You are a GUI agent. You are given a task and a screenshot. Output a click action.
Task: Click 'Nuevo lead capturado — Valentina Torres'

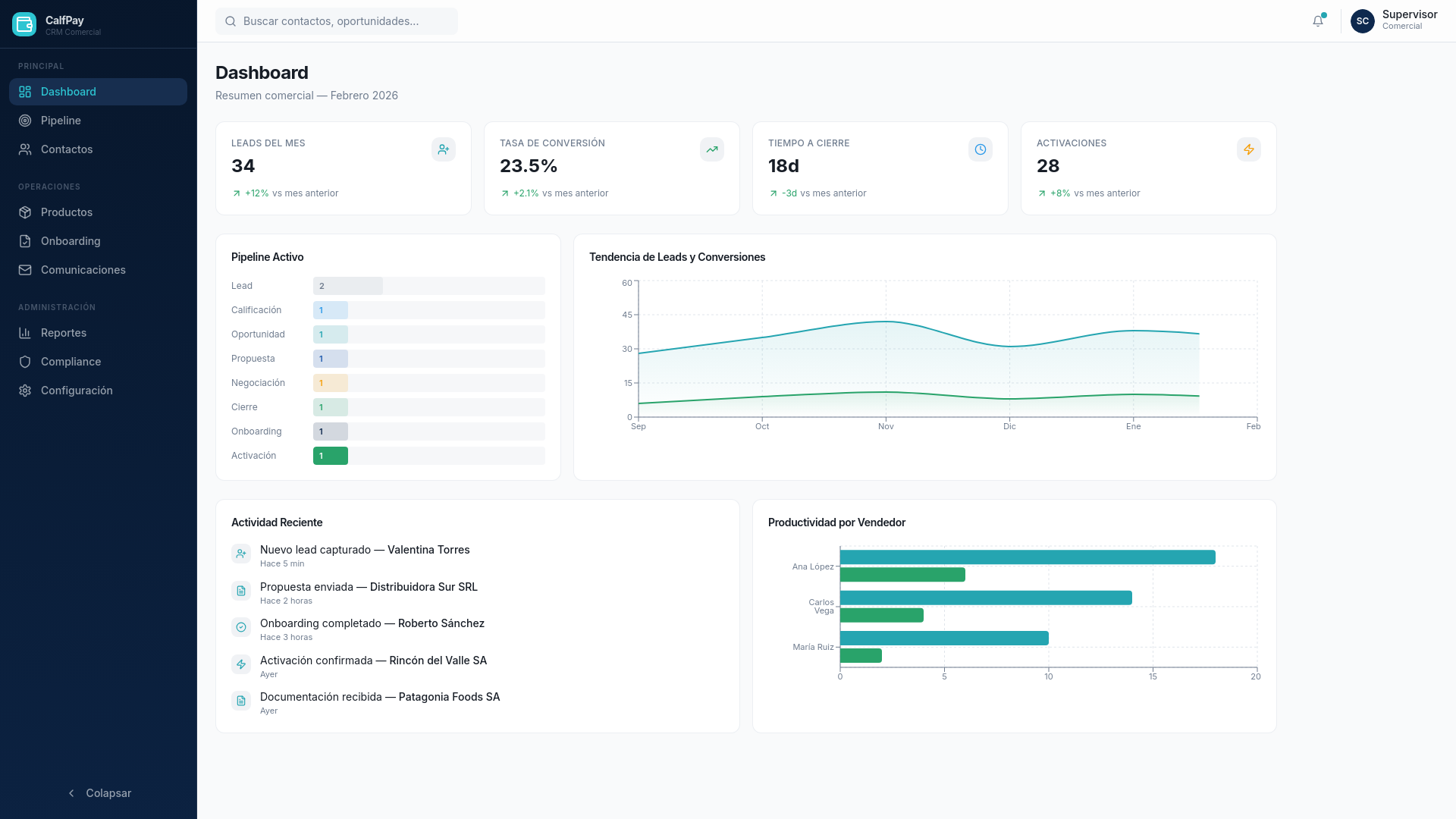tap(365, 550)
